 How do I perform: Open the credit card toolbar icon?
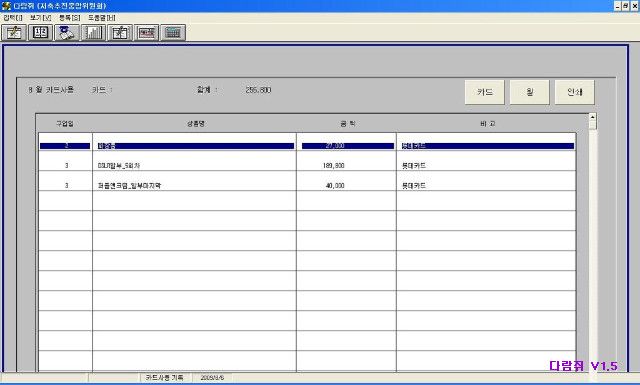click(x=147, y=33)
